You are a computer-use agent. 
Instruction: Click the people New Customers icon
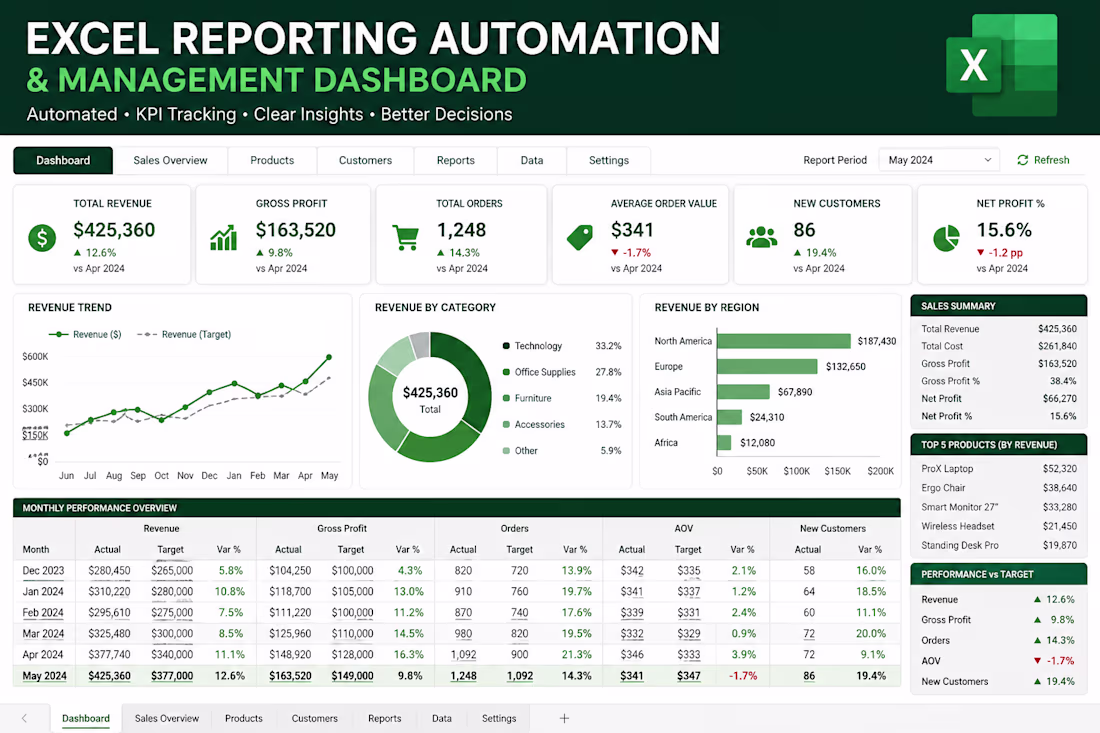(762, 238)
